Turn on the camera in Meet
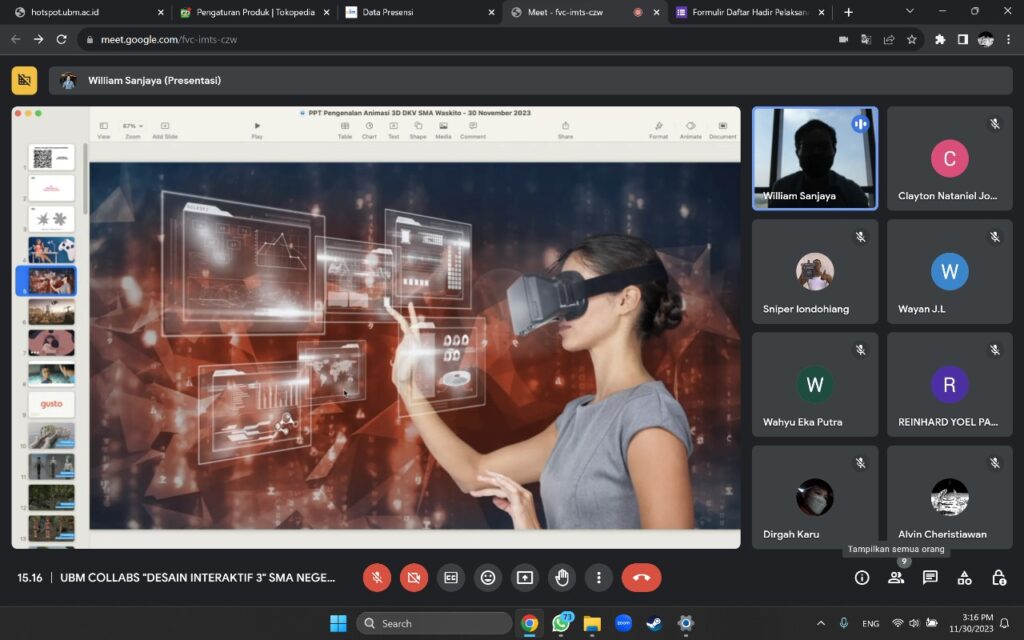Screen dimensions: 1024x640 (x=413, y=577)
